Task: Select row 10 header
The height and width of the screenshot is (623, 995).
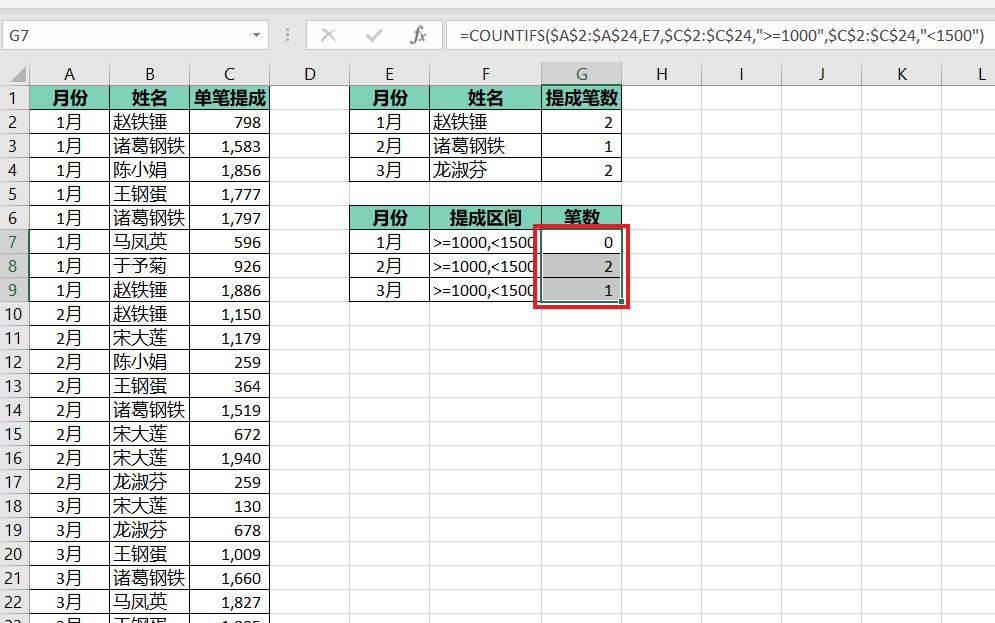Action: coord(15,314)
